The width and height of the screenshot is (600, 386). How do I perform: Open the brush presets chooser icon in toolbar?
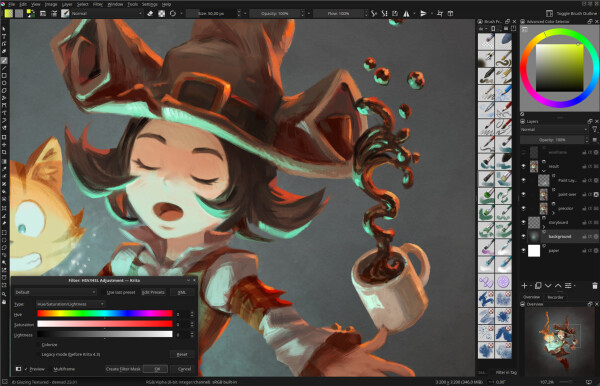click(54, 13)
